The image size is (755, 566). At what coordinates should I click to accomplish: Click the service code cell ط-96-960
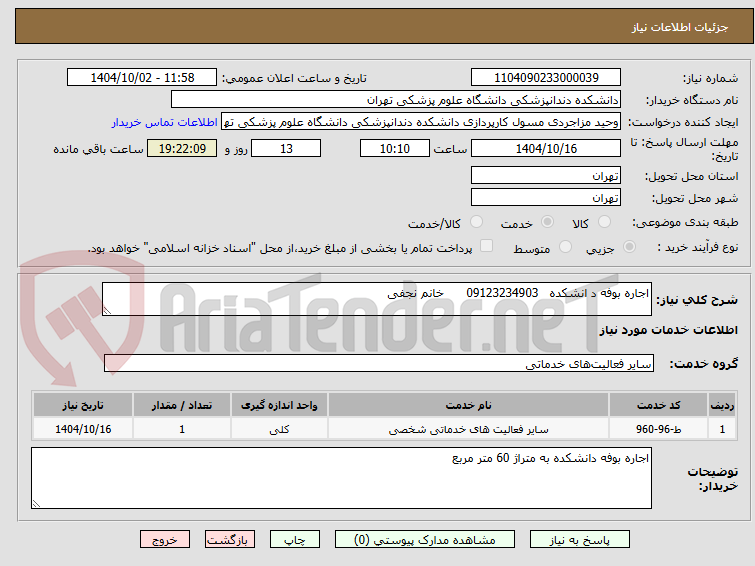[658, 429]
